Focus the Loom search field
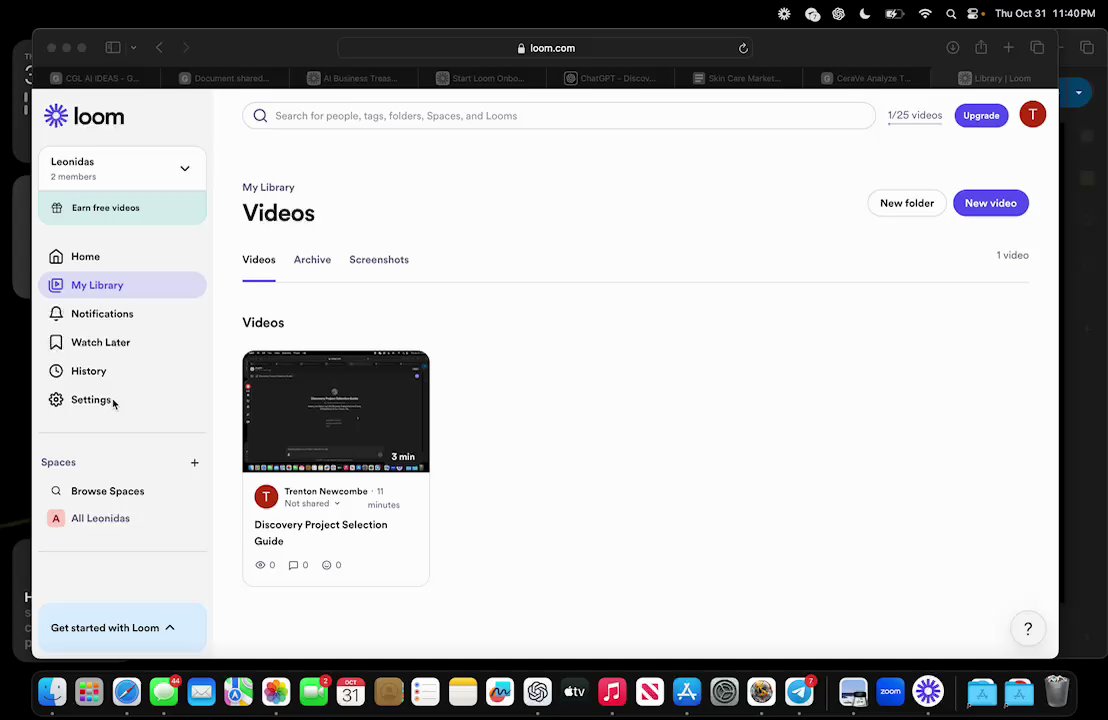 (559, 116)
